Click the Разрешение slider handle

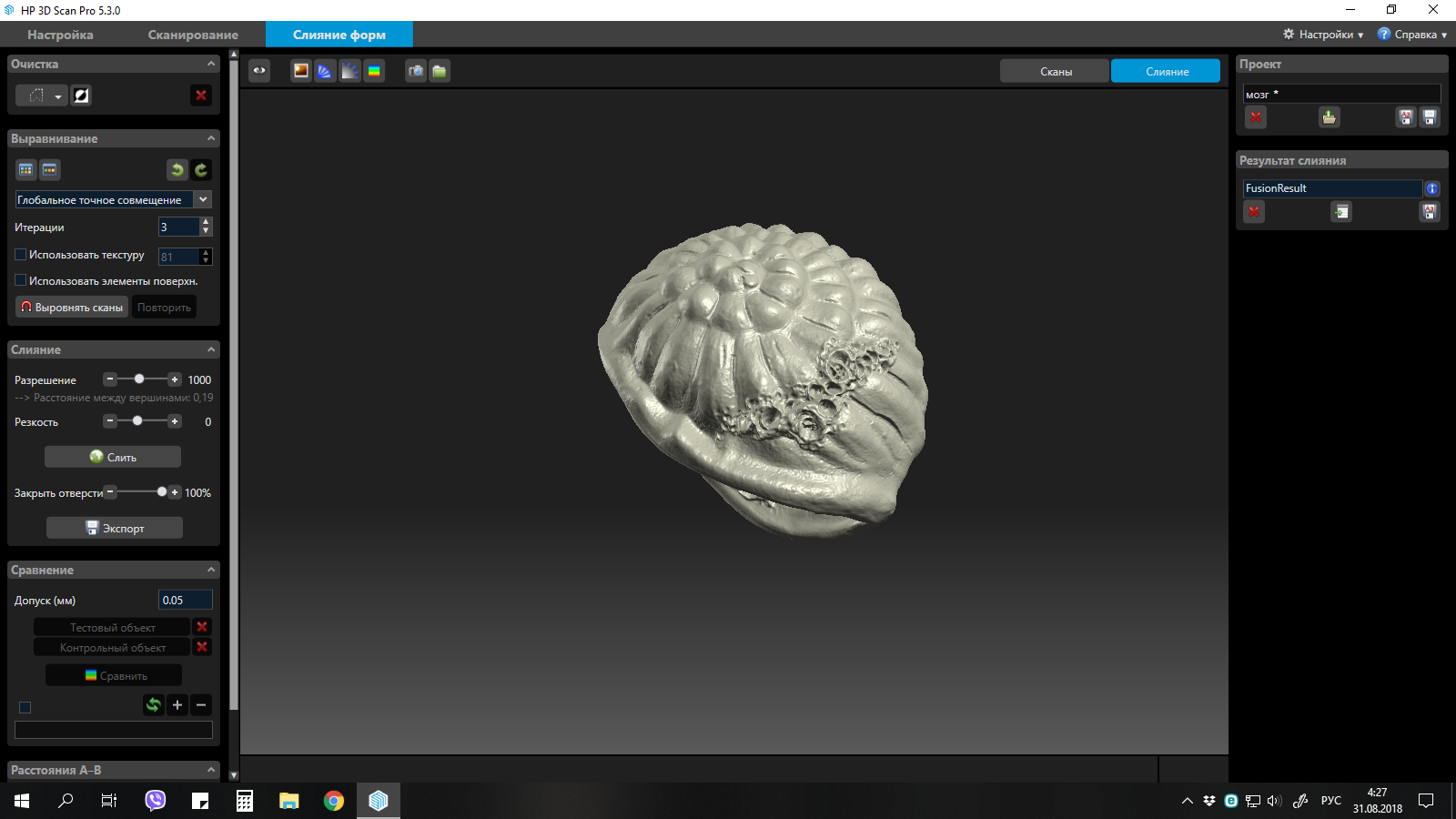(x=139, y=379)
